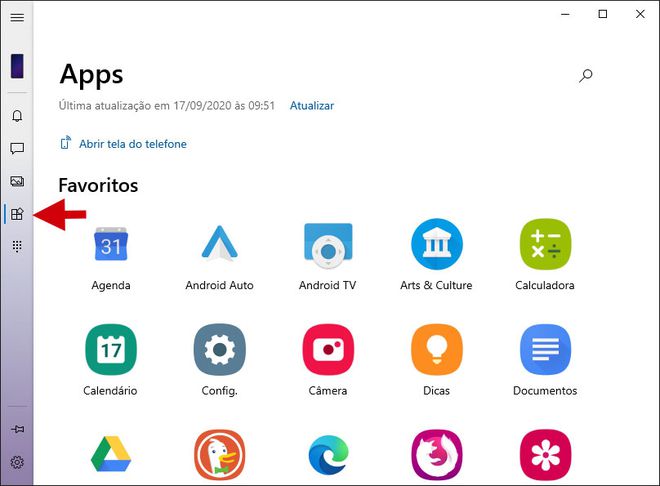Click phone screen icon beside Abrir tela
The height and width of the screenshot is (486, 660).
[x=66, y=143]
